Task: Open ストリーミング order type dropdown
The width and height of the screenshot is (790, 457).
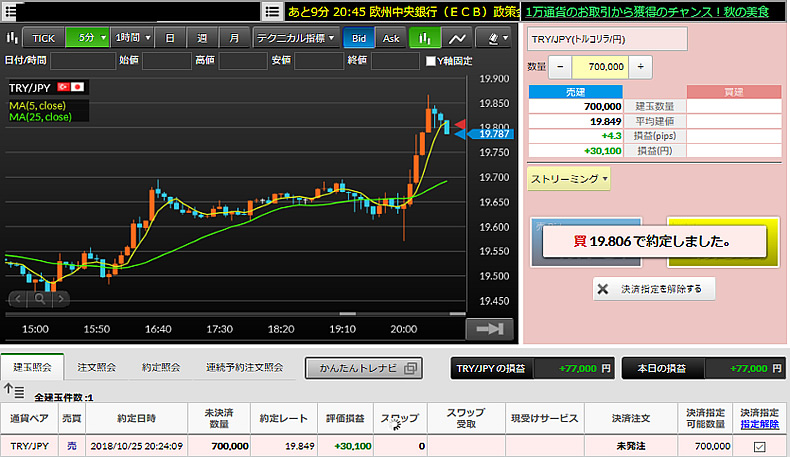Action: click(x=569, y=179)
